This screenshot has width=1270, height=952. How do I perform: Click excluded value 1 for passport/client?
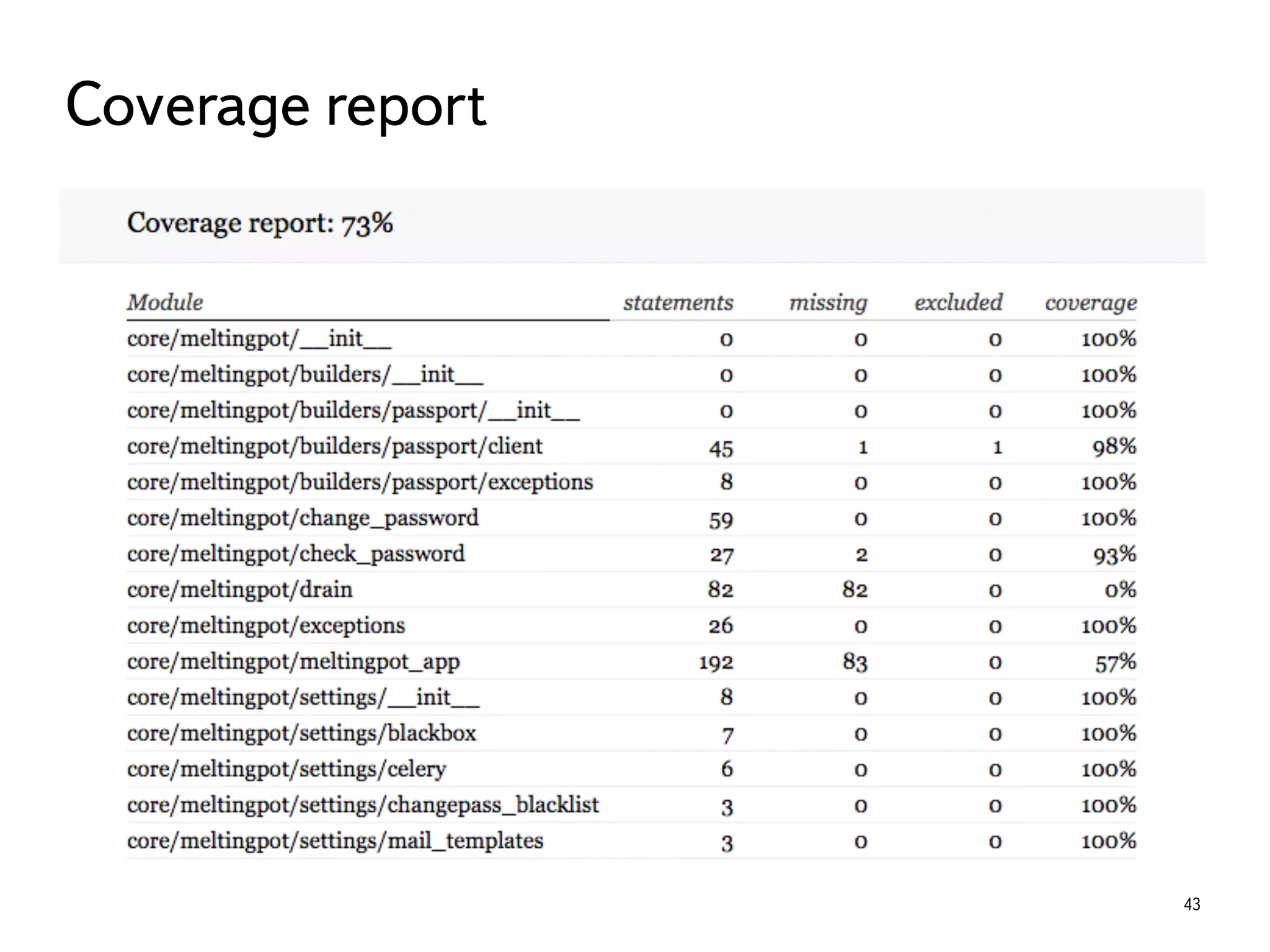[998, 447]
